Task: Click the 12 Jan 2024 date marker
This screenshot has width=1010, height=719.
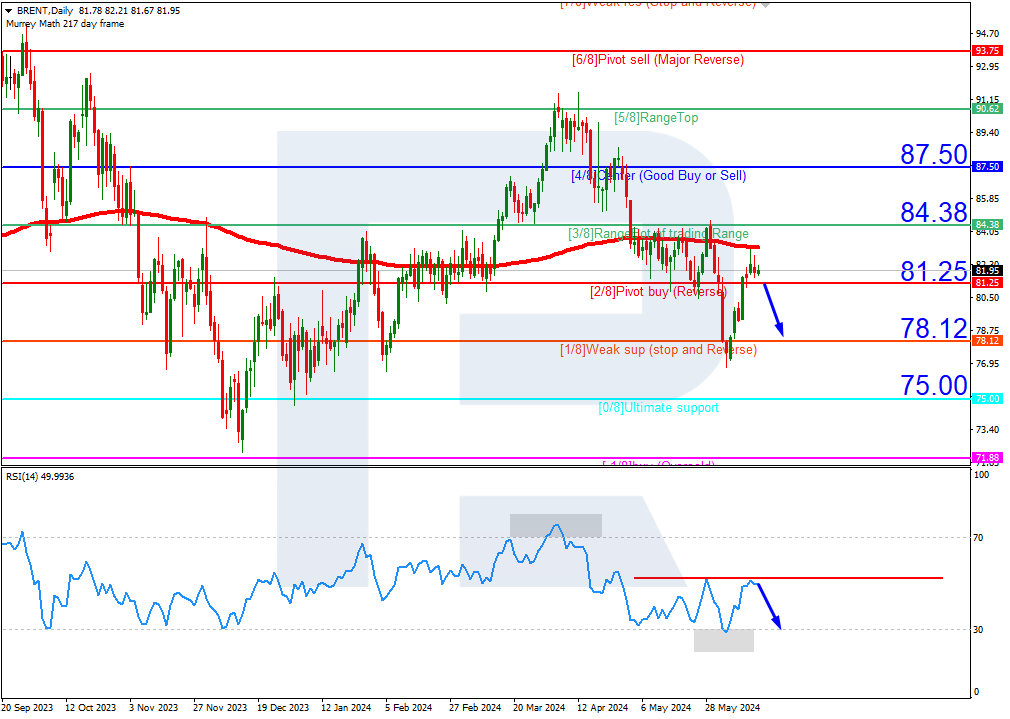Action: tap(346, 707)
